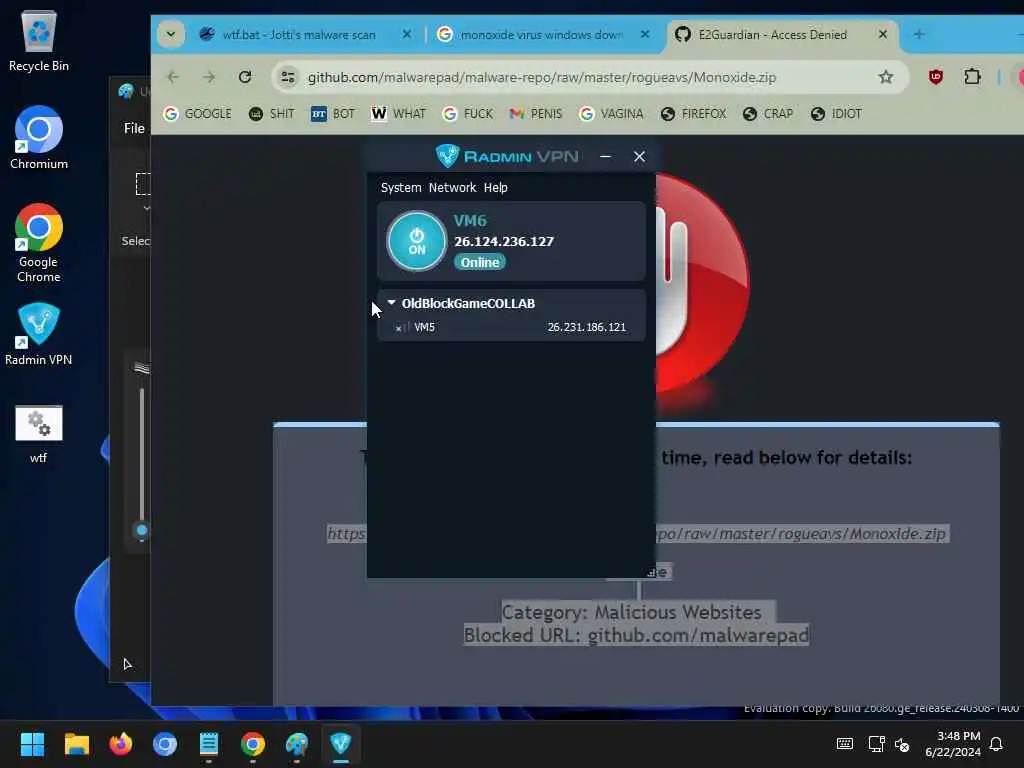Screen dimensions: 1024x768
Task: Open the Help menu in Radmin VPN
Action: [495, 187]
